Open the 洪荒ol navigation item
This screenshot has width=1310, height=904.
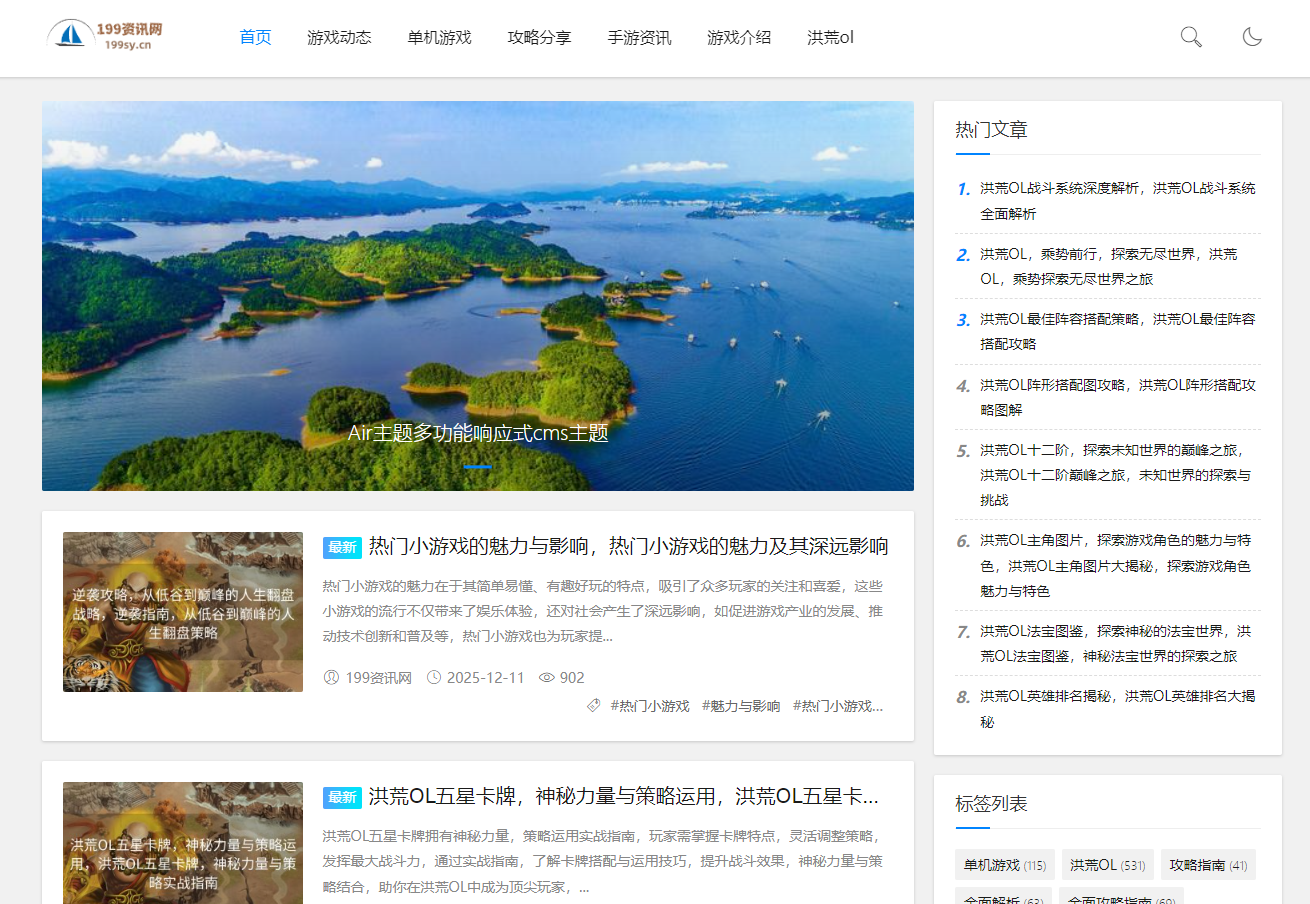(829, 36)
